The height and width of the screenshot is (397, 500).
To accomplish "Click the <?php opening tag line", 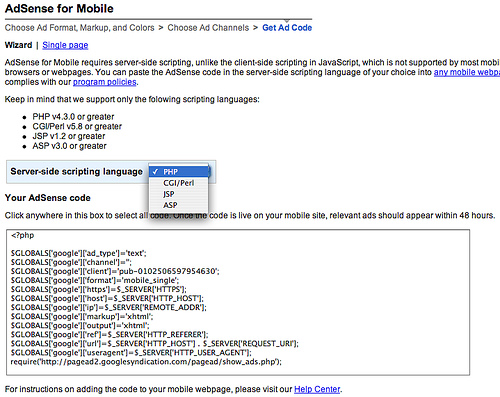I will point(22,235).
